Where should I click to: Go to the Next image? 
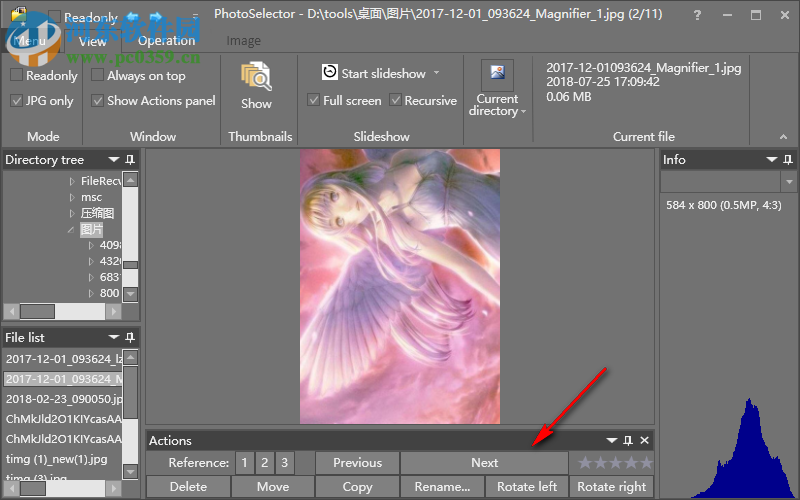click(x=484, y=463)
